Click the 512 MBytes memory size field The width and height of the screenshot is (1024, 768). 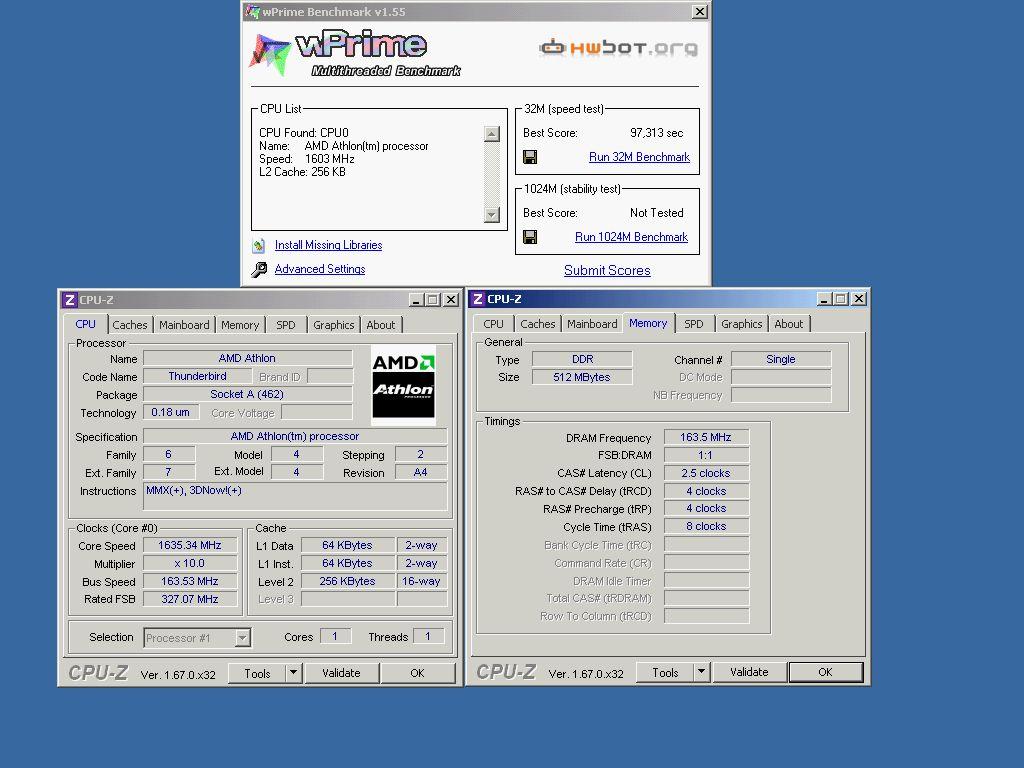(582, 377)
